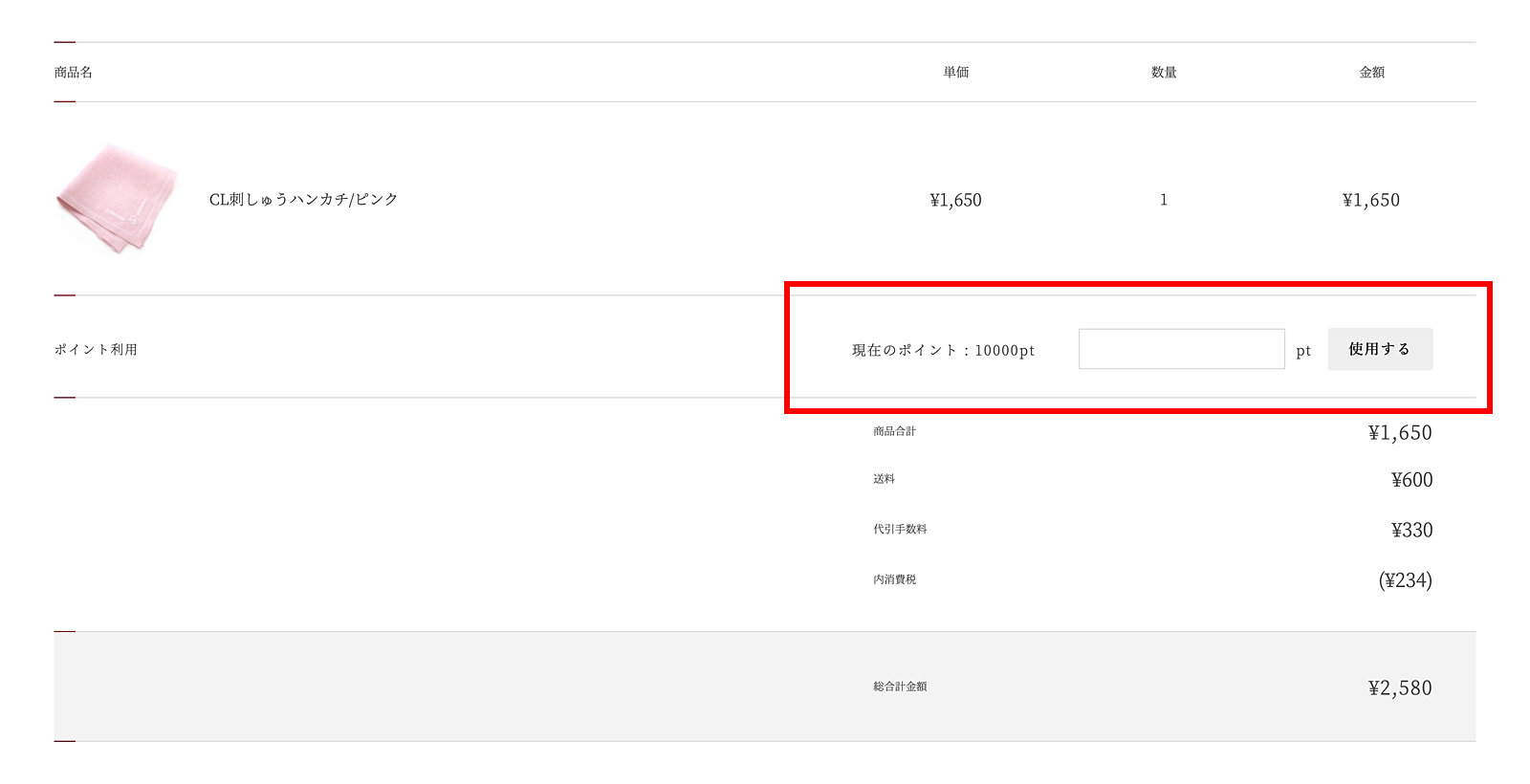The image size is (1530, 784).
Task: Select the quantity value 1
Action: (1164, 200)
